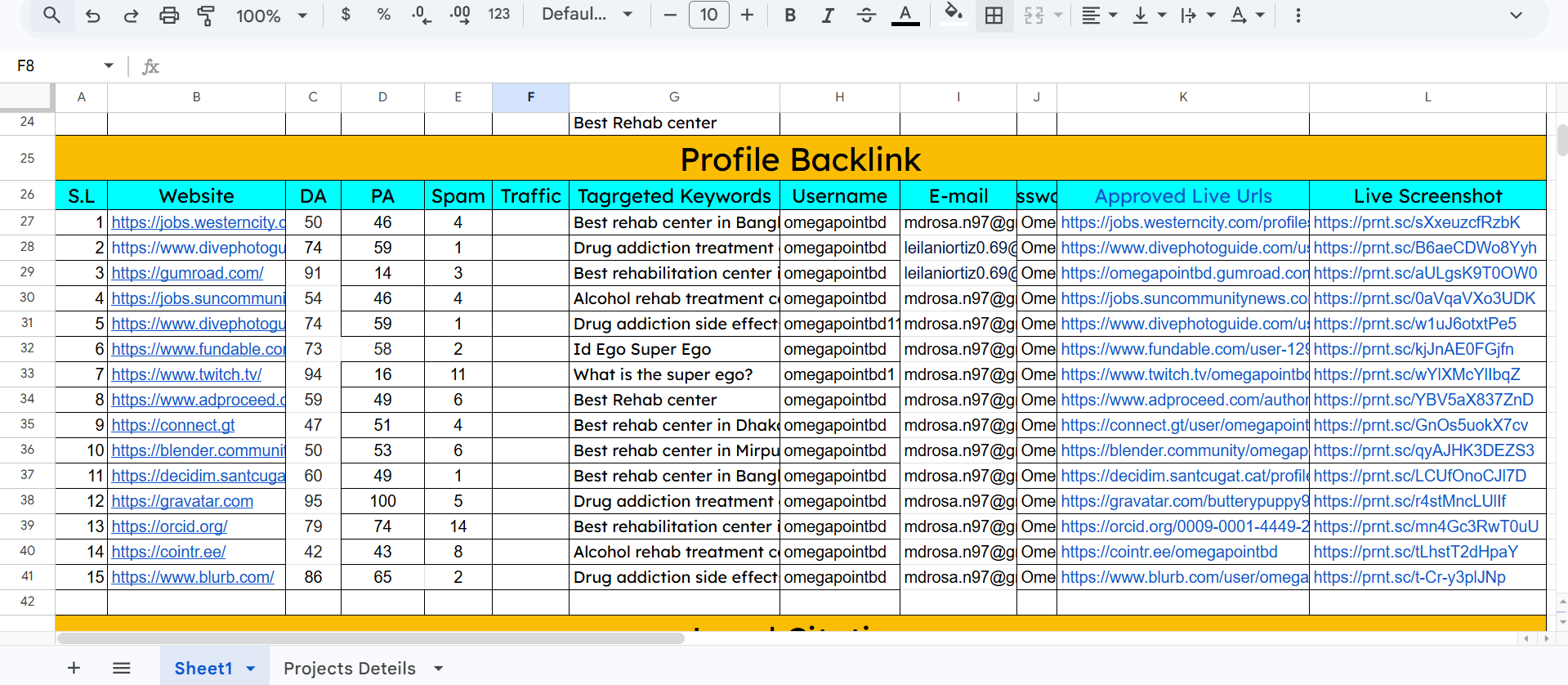This screenshot has height=685, width=1568.
Task: Increase decimal places
Action: 460,15
